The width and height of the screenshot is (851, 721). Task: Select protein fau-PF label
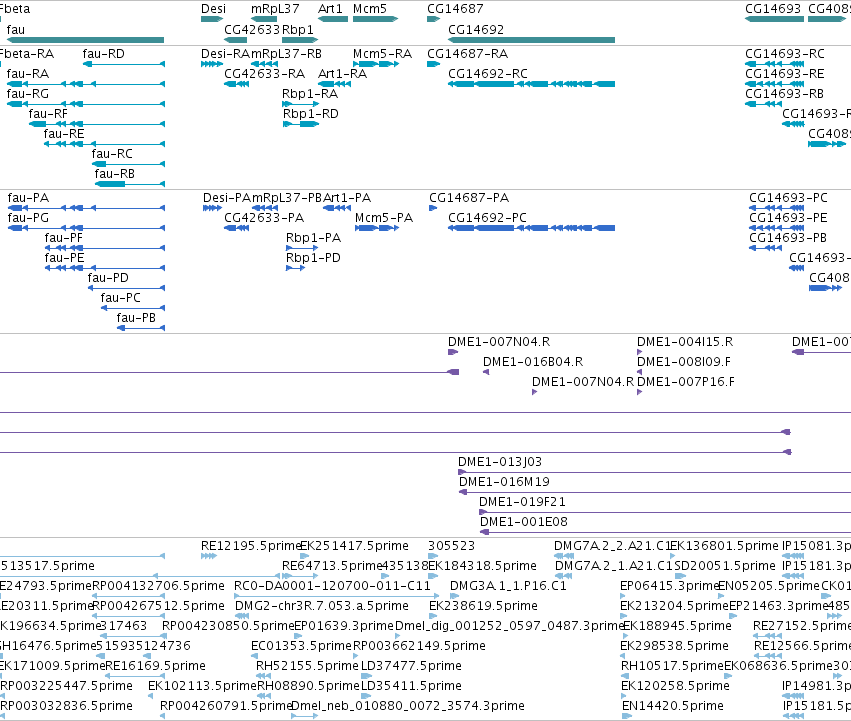coord(64,238)
